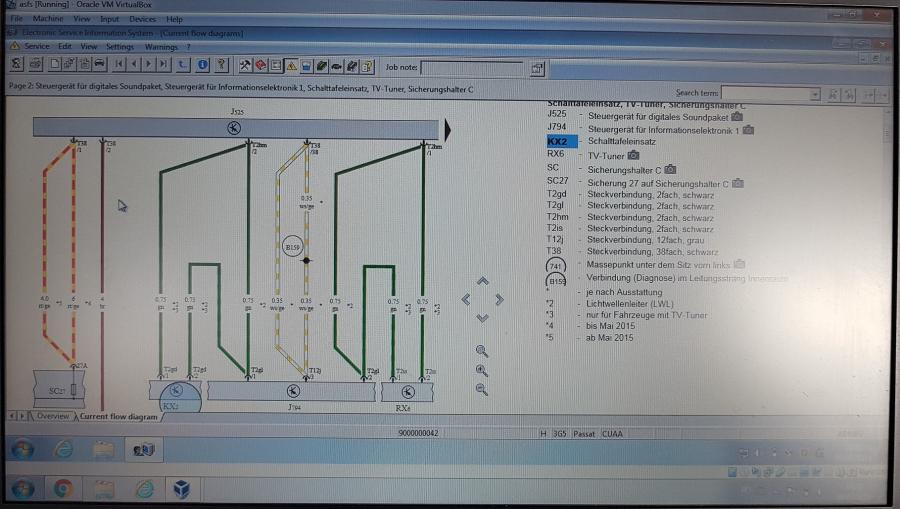Open the Search term dropdown arrow

point(814,94)
